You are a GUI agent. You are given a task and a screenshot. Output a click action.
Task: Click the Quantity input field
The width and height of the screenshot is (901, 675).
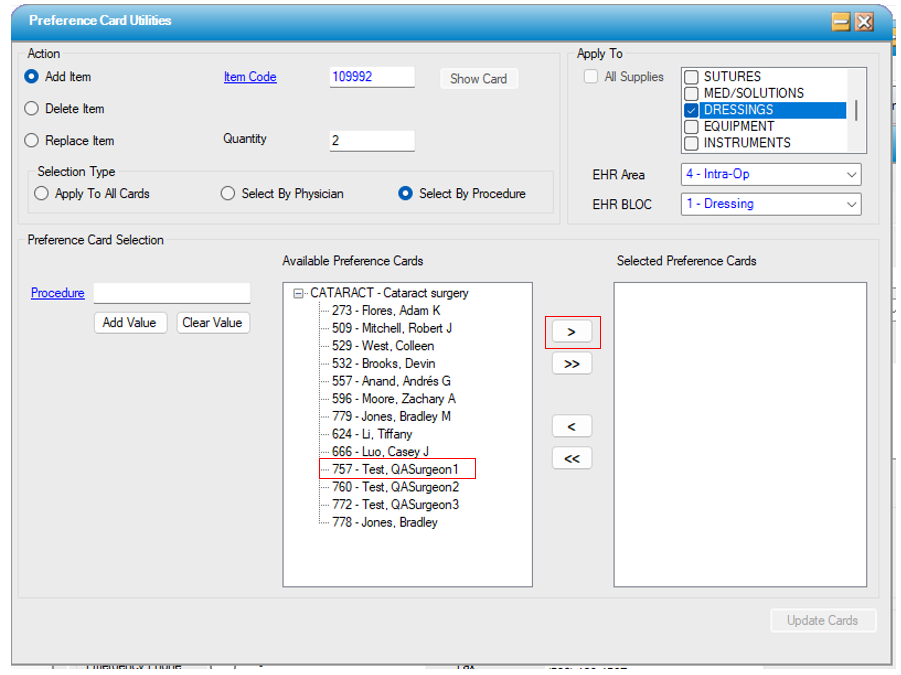click(x=371, y=141)
